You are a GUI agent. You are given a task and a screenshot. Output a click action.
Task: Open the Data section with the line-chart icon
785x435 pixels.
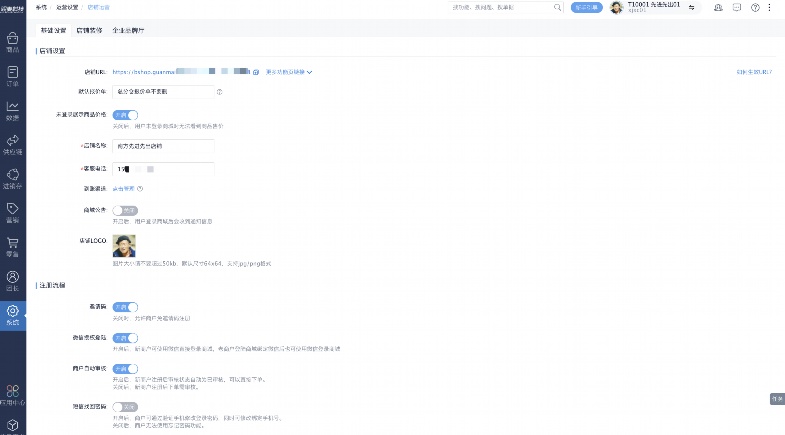13,110
